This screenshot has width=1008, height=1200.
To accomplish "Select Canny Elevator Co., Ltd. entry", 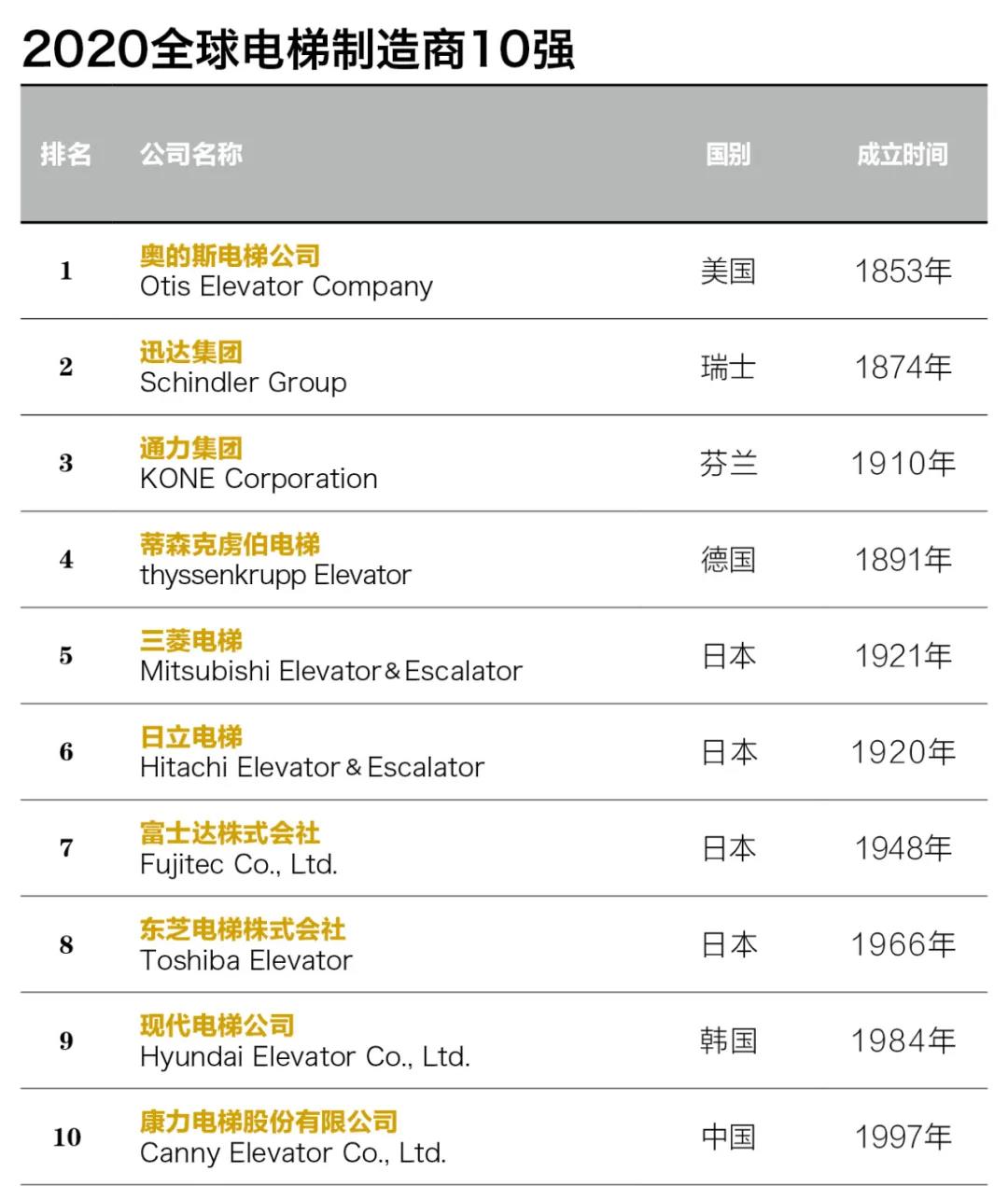I will point(292,1153).
